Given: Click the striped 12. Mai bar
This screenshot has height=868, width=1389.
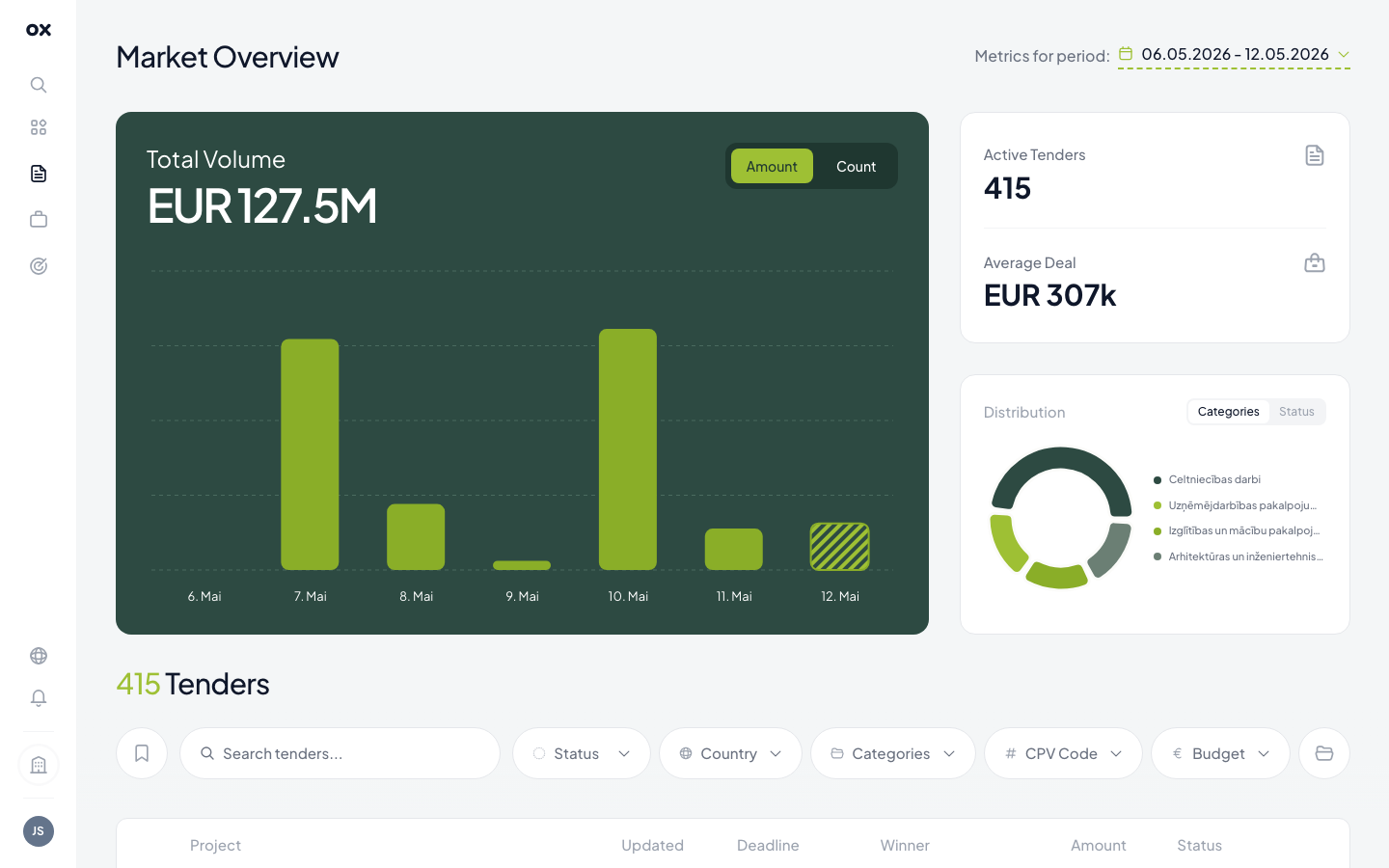Looking at the screenshot, I should tap(840, 546).
